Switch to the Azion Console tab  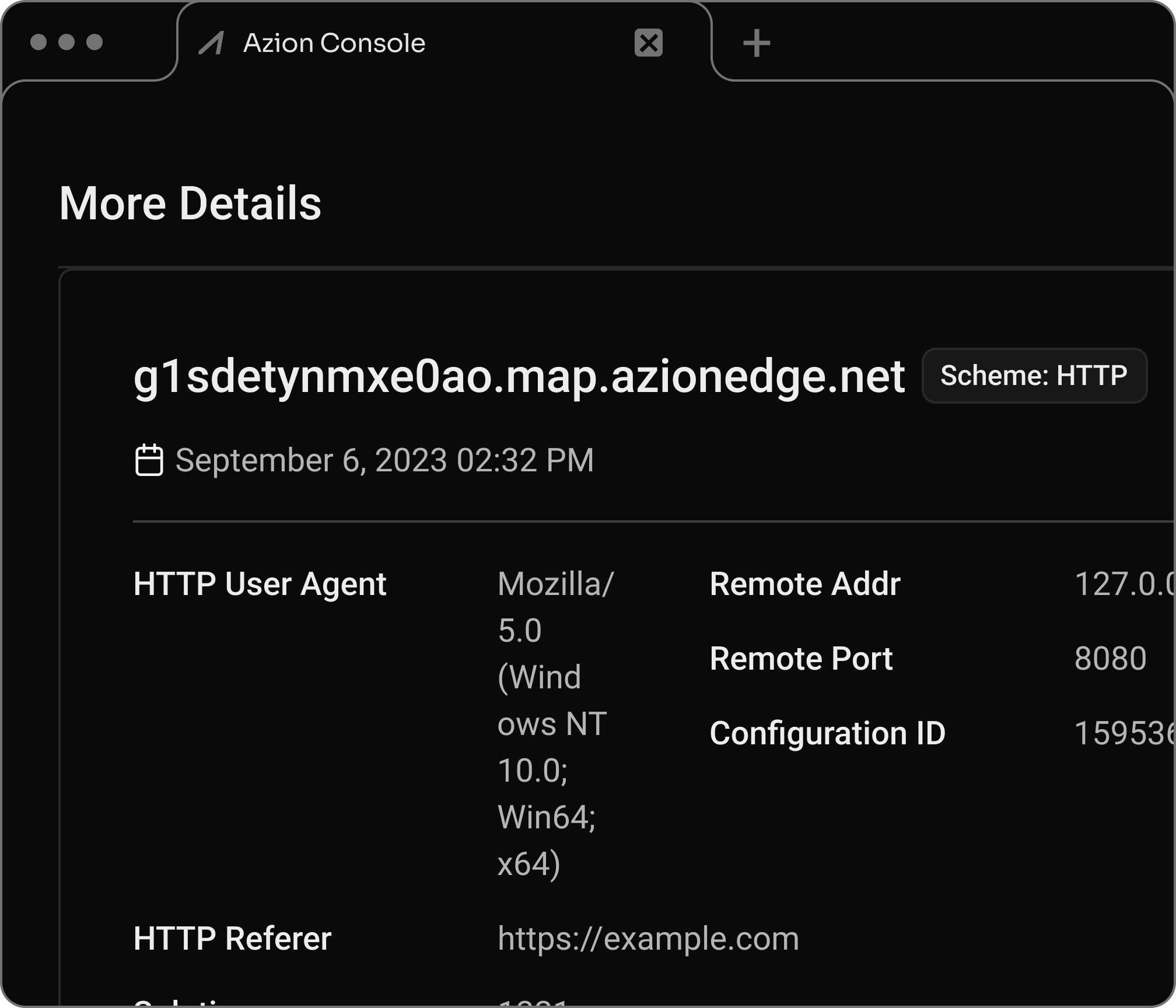[334, 42]
